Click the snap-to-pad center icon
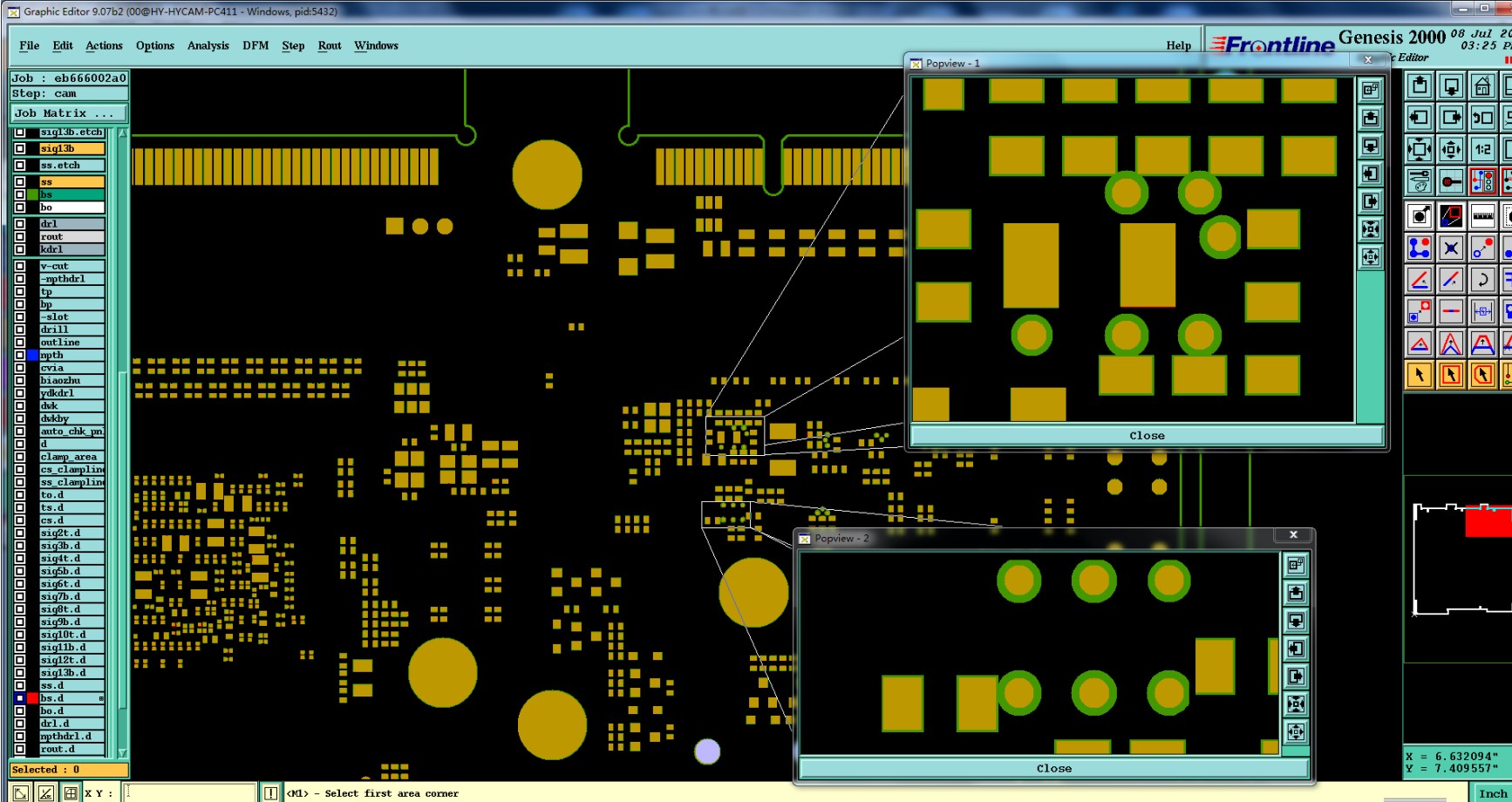This screenshot has width=1512, height=802. 1451,181
